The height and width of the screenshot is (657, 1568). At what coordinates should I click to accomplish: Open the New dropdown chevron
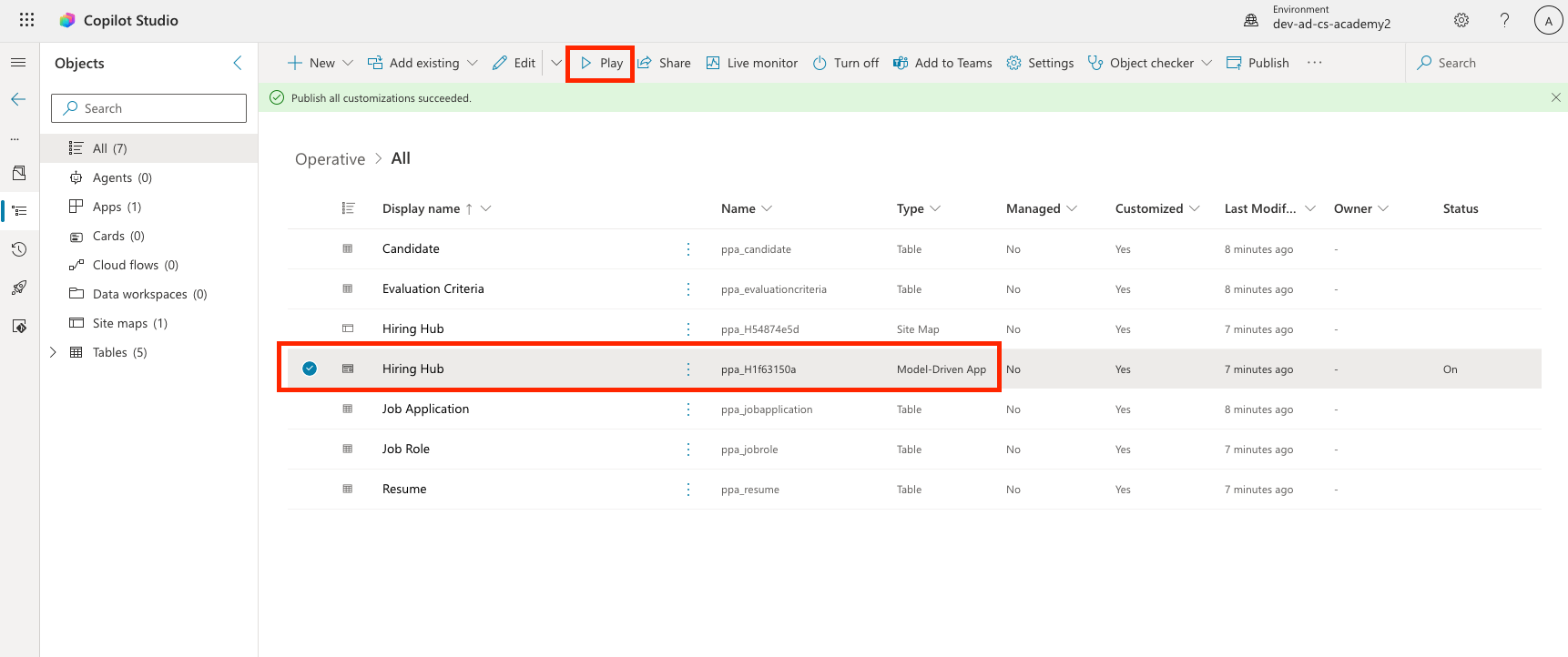[x=348, y=63]
